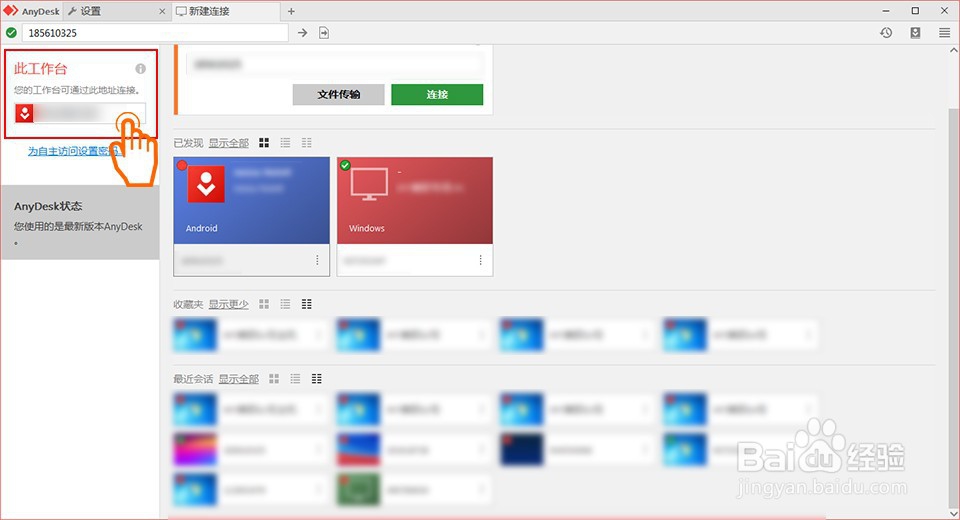Open a new tab with the plus button
This screenshot has height=520, width=960.
click(291, 11)
